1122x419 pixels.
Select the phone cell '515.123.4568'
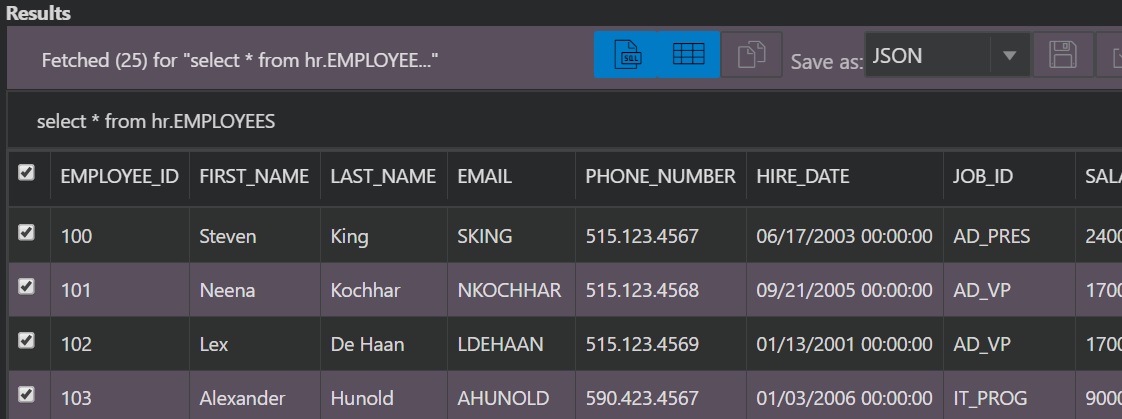click(x=660, y=290)
